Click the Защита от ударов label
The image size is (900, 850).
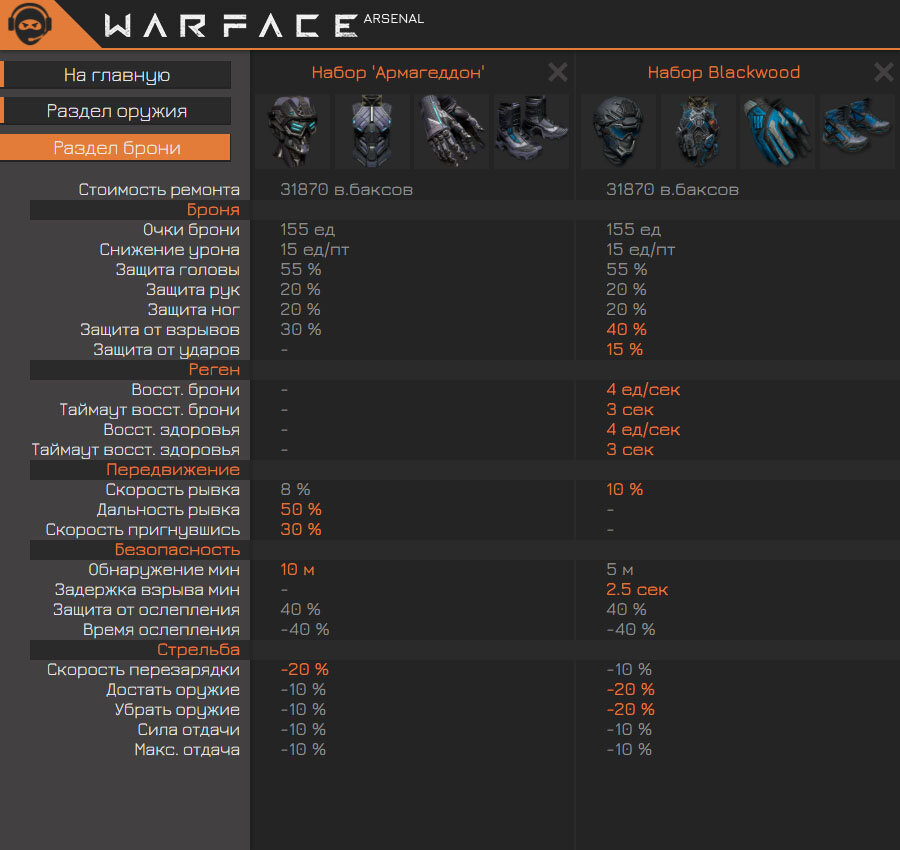tap(166, 350)
